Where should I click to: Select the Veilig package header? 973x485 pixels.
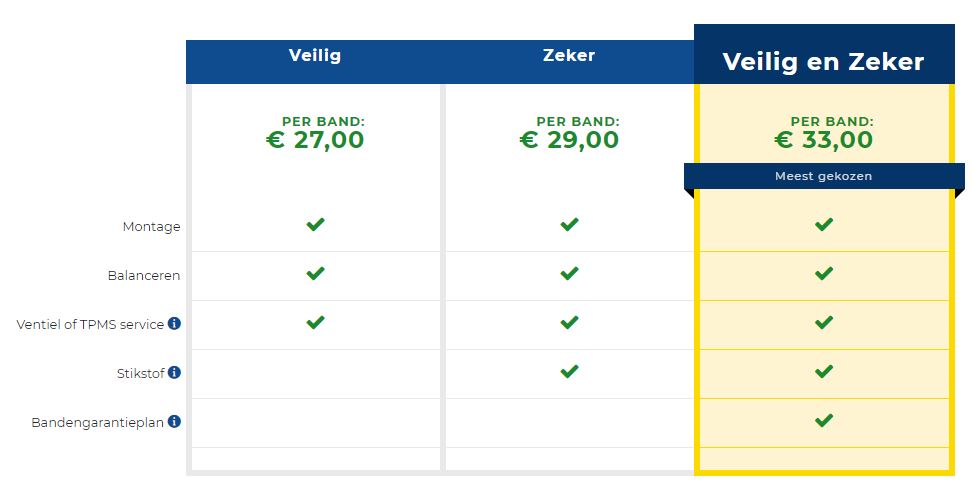pyautogui.click(x=315, y=56)
